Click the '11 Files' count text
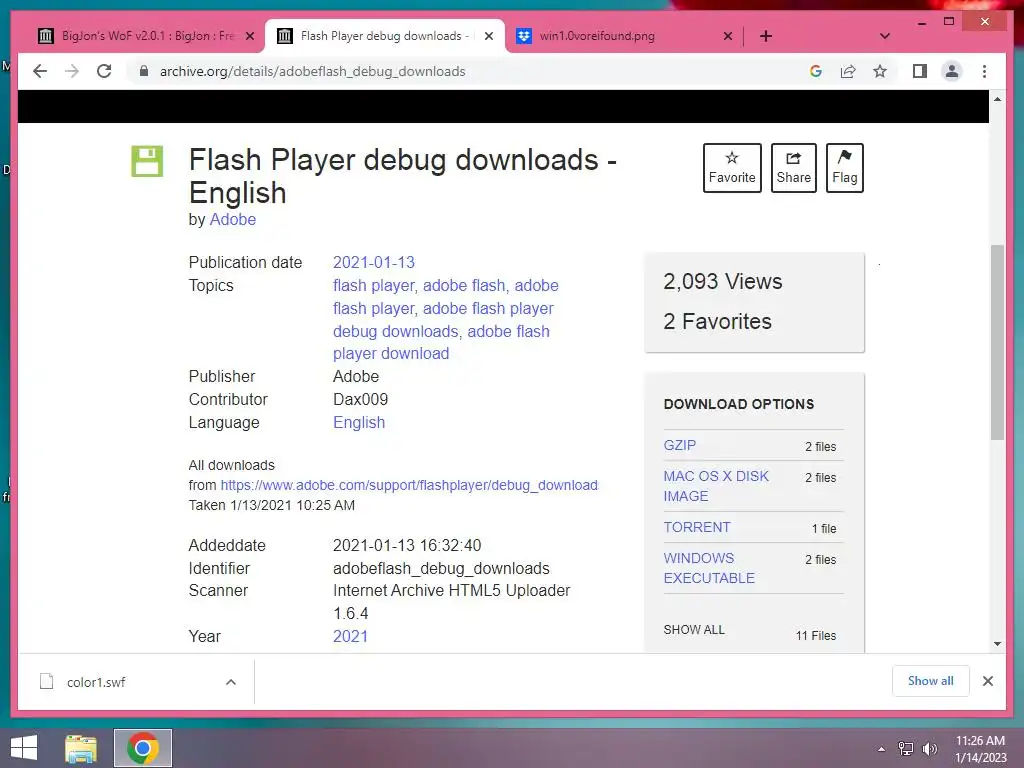 point(816,635)
